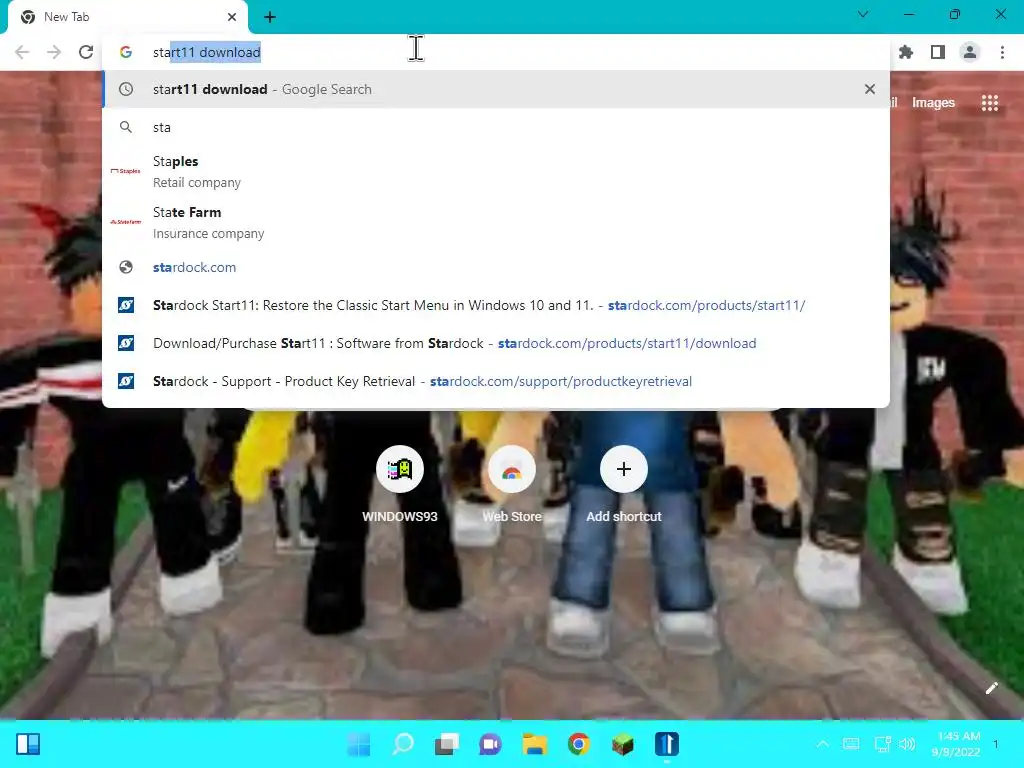This screenshot has height=768, width=1024.
Task: Open the Windows Start button
Action: [x=359, y=744]
